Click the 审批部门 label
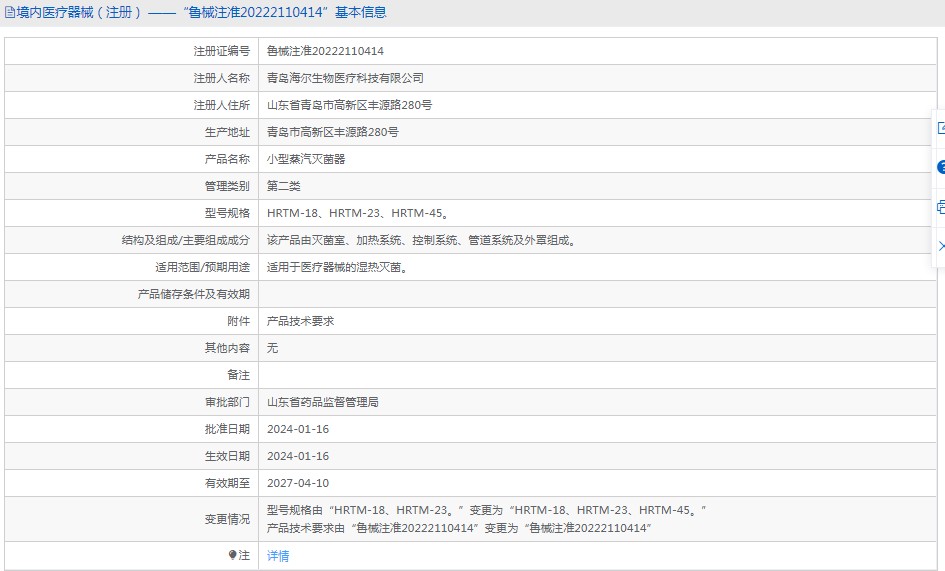The width and height of the screenshot is (945, 571). [x=227, y=402]
